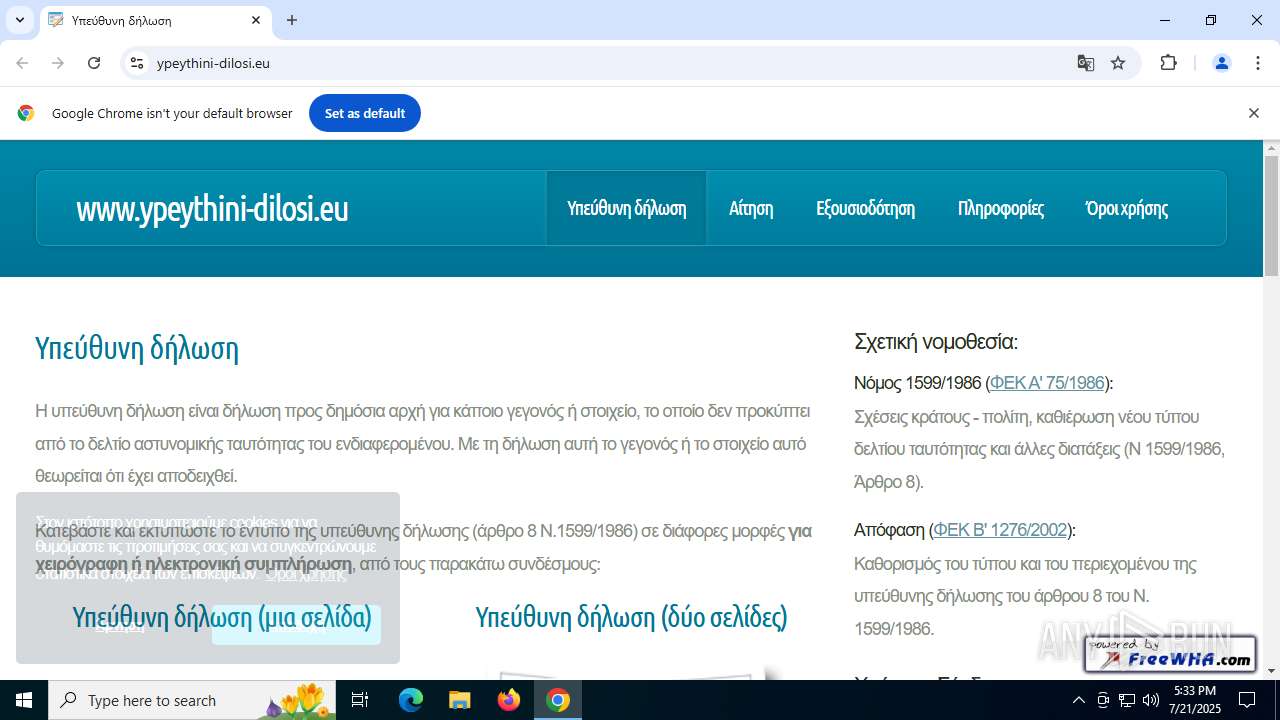This screenshot has width=1280, height=720.
Task: Open Task View on the taskbar
Action: [360, 700]
